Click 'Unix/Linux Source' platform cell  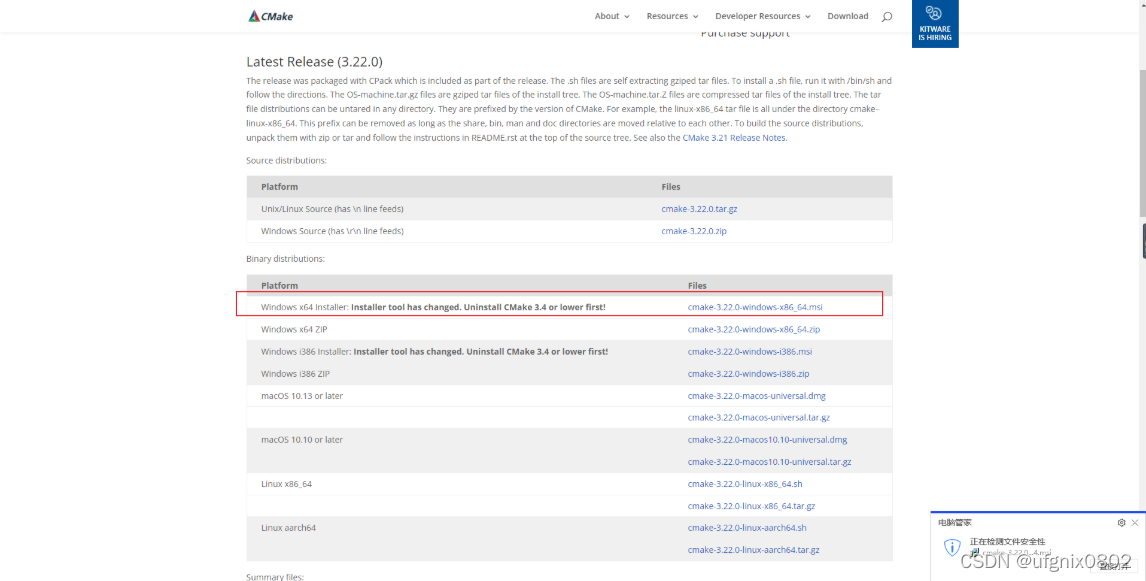click(x=332, y=209)
